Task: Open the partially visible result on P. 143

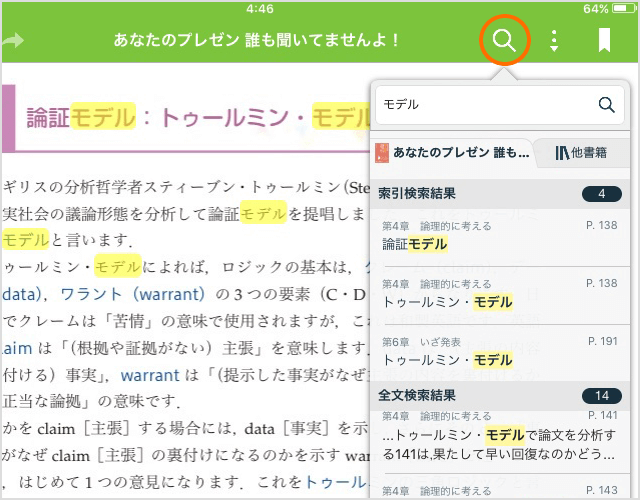Action: tap(500, 487)
